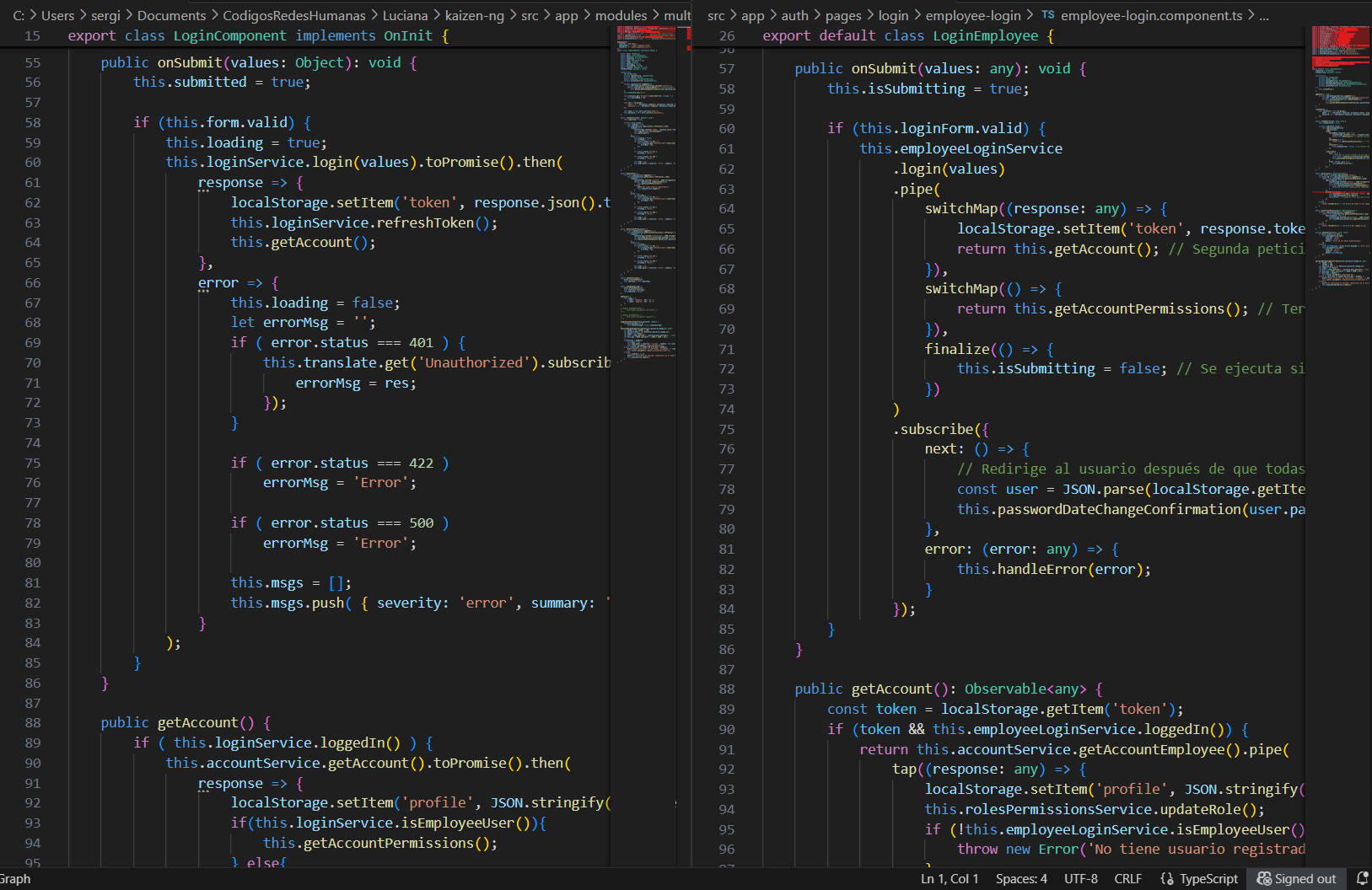Click the Copilot Signed out status icon
Image resolution: width=1372 pixels, height=890 pixels.
(x=1296, y=878)
